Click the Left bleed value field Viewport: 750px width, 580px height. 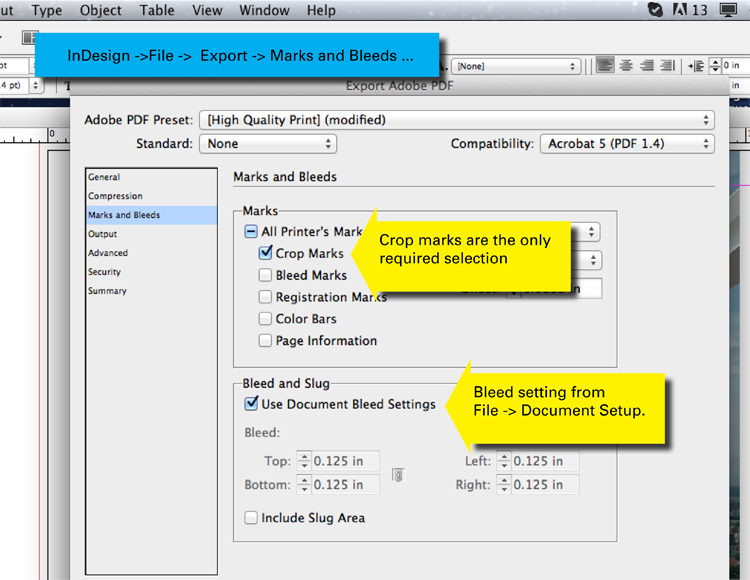545,461
